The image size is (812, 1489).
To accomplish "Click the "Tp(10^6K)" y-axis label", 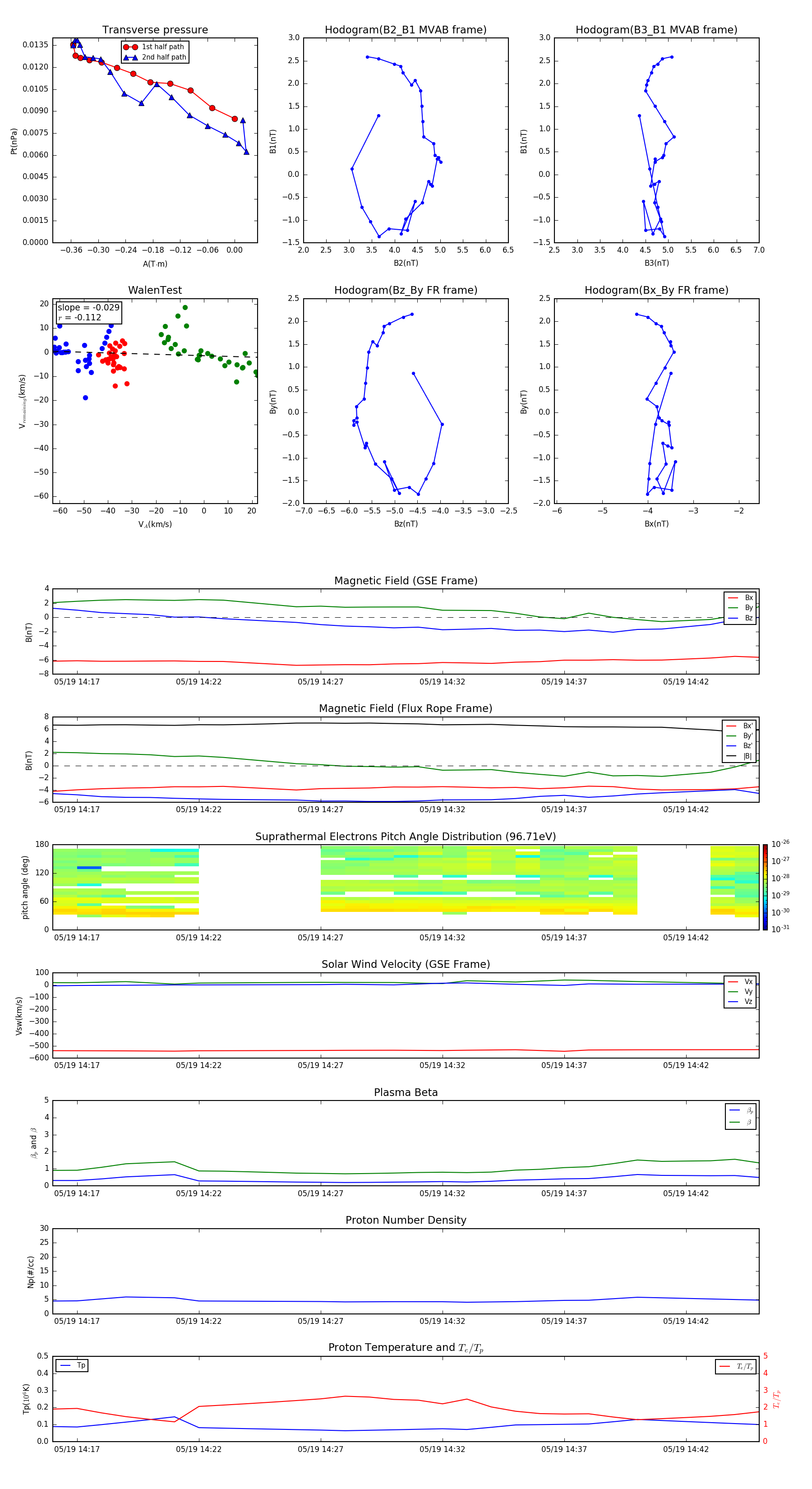I will pyautogui.click(x=26, y=1399).
